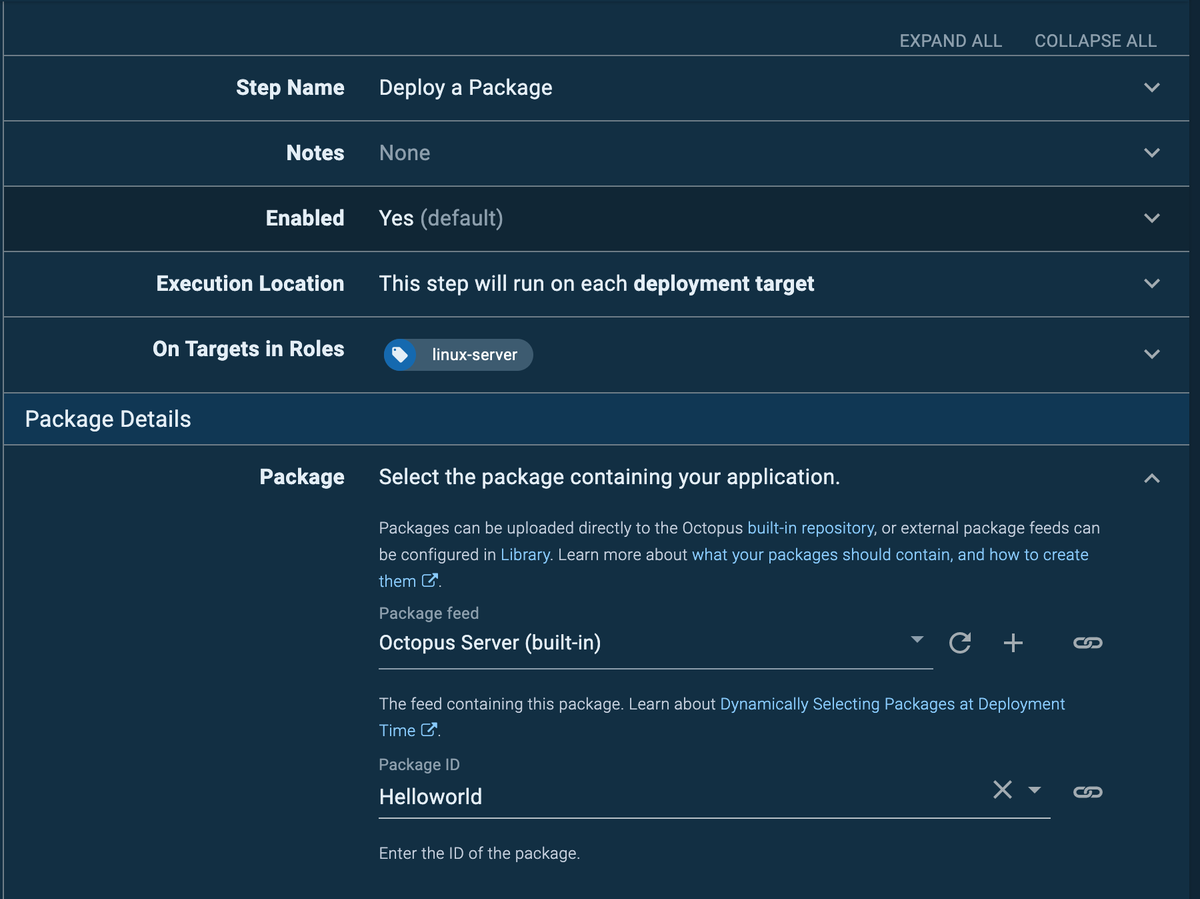
Task: Expand the Enabled section
Action: point(1152,218)
